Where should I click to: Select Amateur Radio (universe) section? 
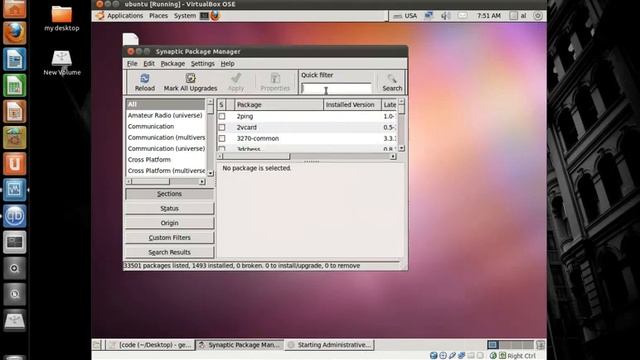coord(165,116)
